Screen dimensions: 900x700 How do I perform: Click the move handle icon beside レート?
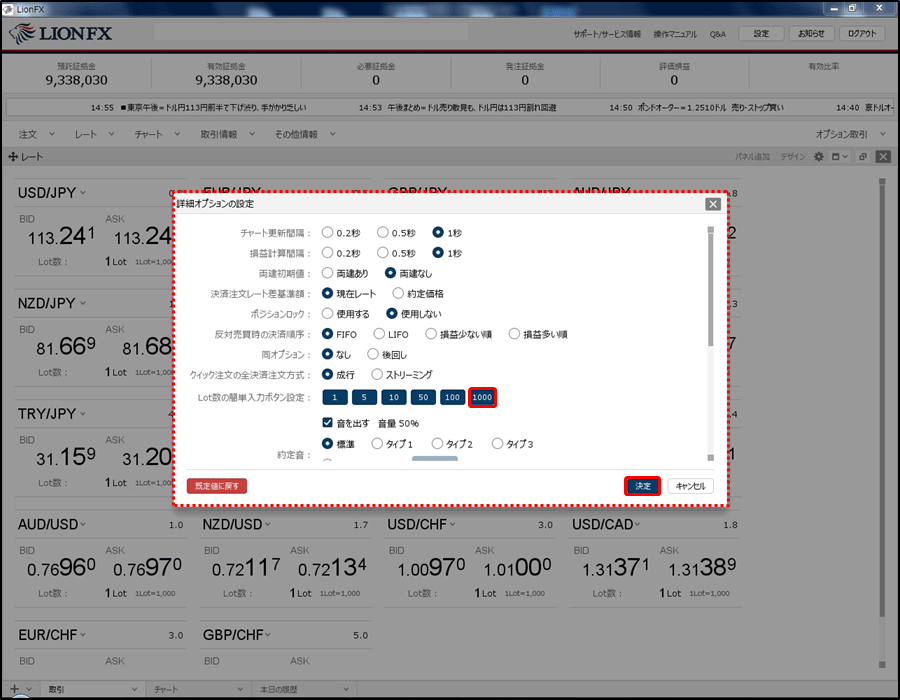point(13,157)
